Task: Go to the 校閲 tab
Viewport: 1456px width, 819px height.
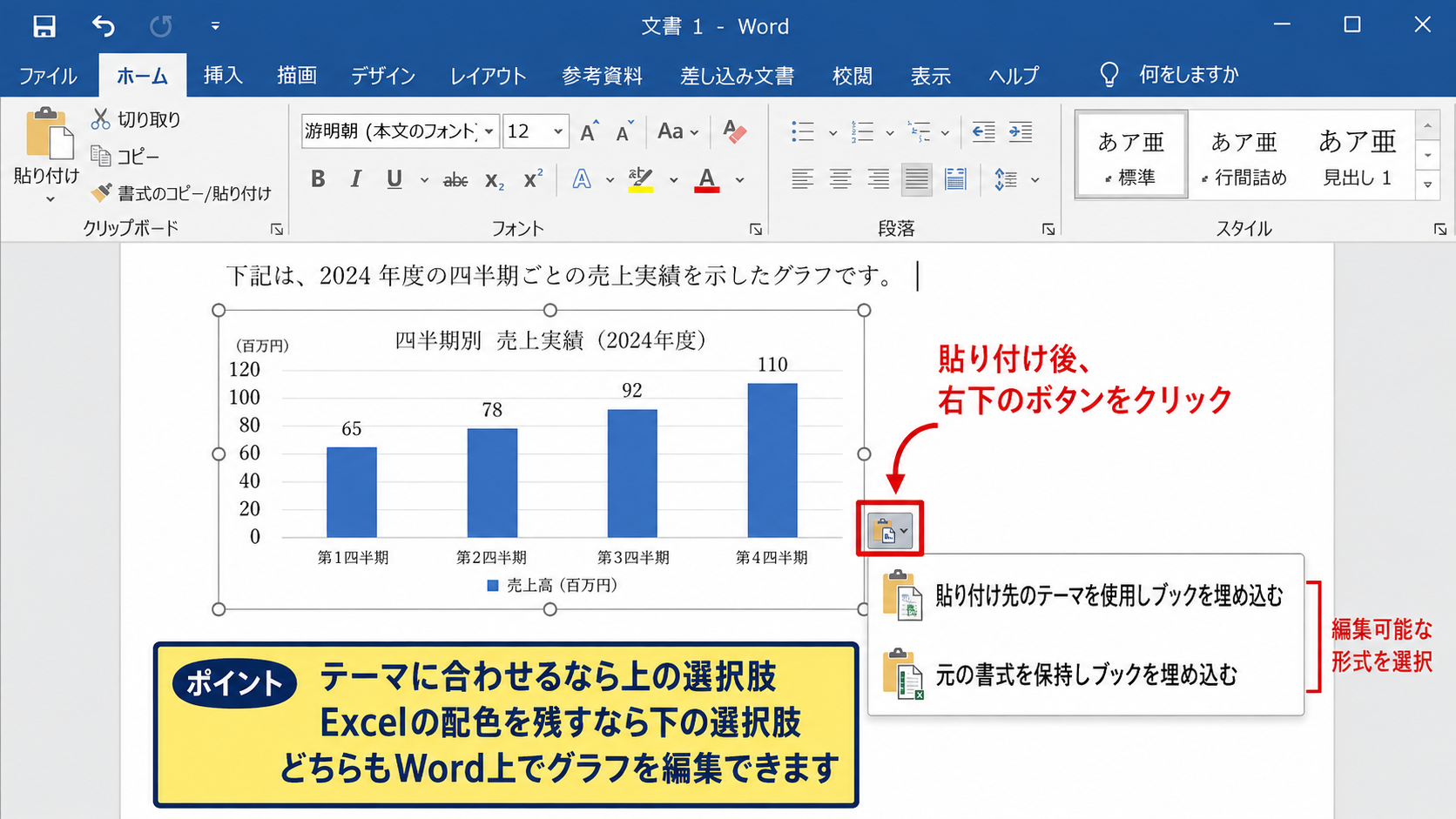Action: (853, 76)
